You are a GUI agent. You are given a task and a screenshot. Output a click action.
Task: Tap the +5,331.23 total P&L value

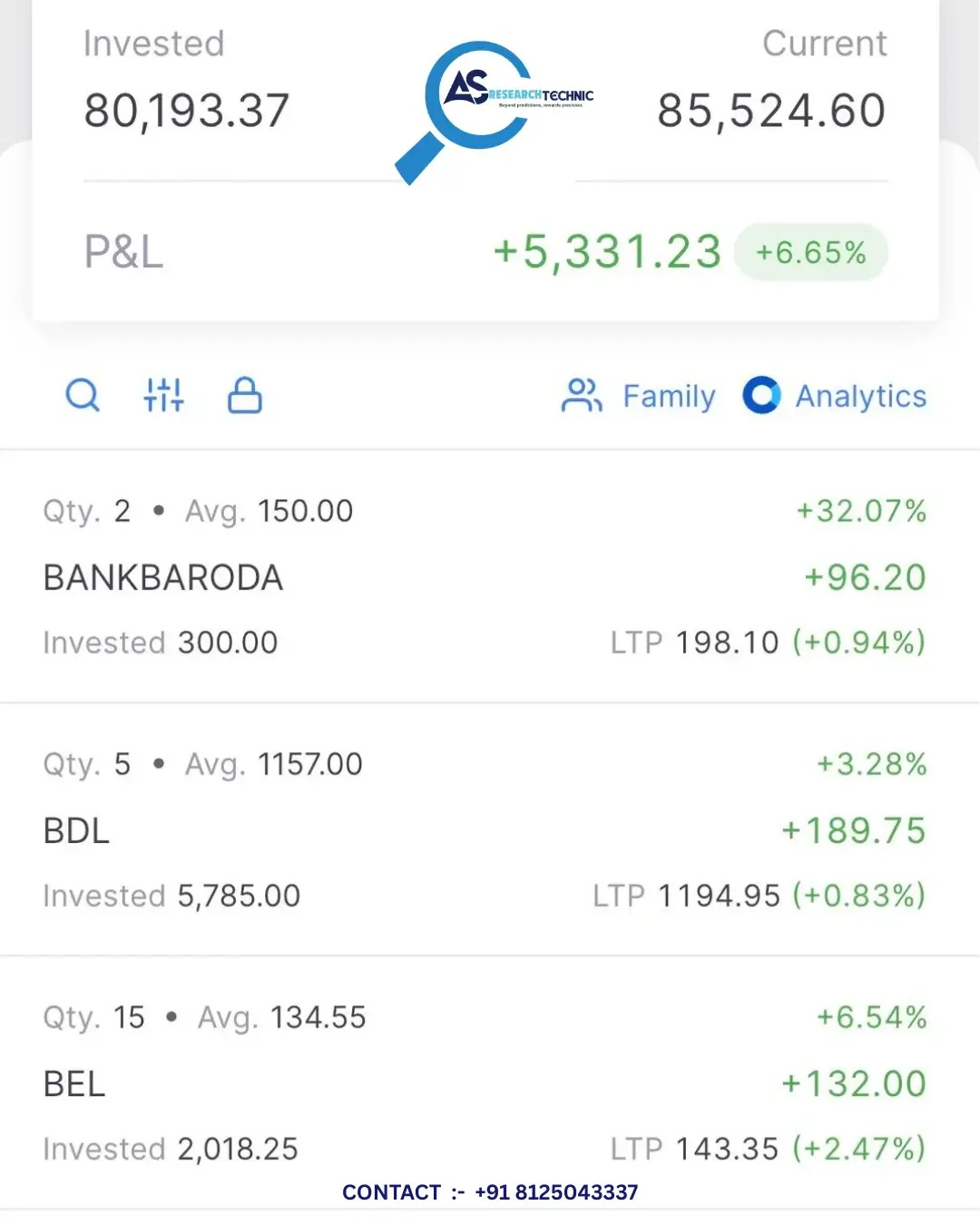[607, 251]
